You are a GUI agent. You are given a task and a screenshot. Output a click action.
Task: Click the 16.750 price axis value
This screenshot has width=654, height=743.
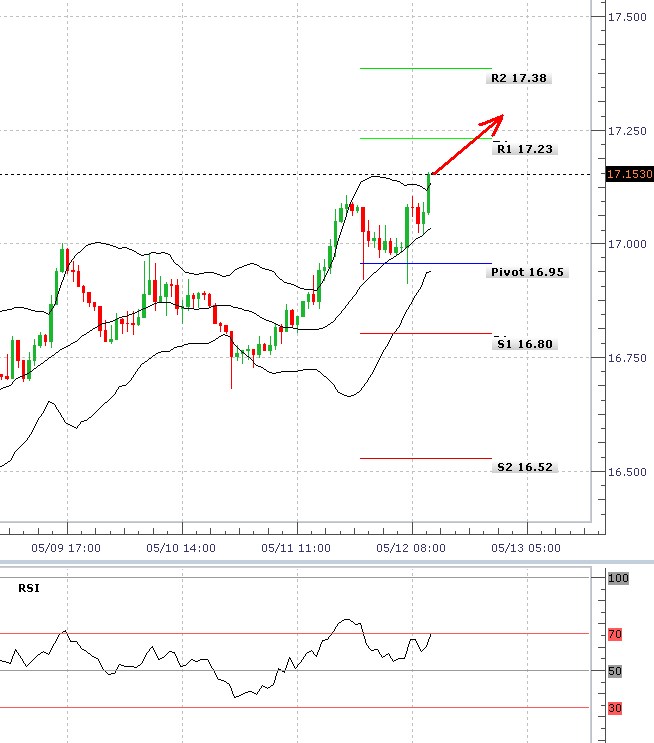coord(627,358)
